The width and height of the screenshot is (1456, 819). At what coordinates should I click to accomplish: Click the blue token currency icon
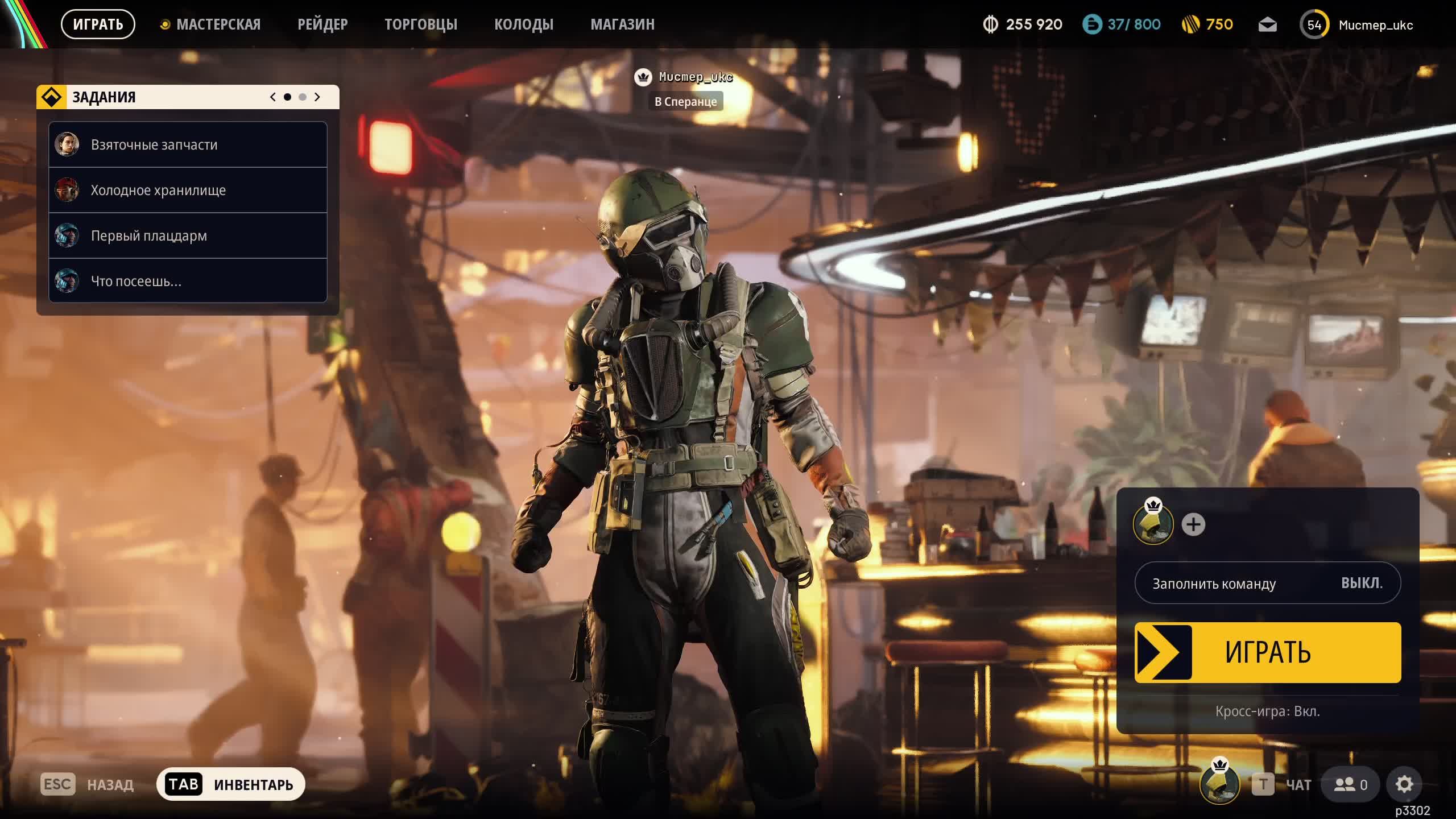point(1092,24)
